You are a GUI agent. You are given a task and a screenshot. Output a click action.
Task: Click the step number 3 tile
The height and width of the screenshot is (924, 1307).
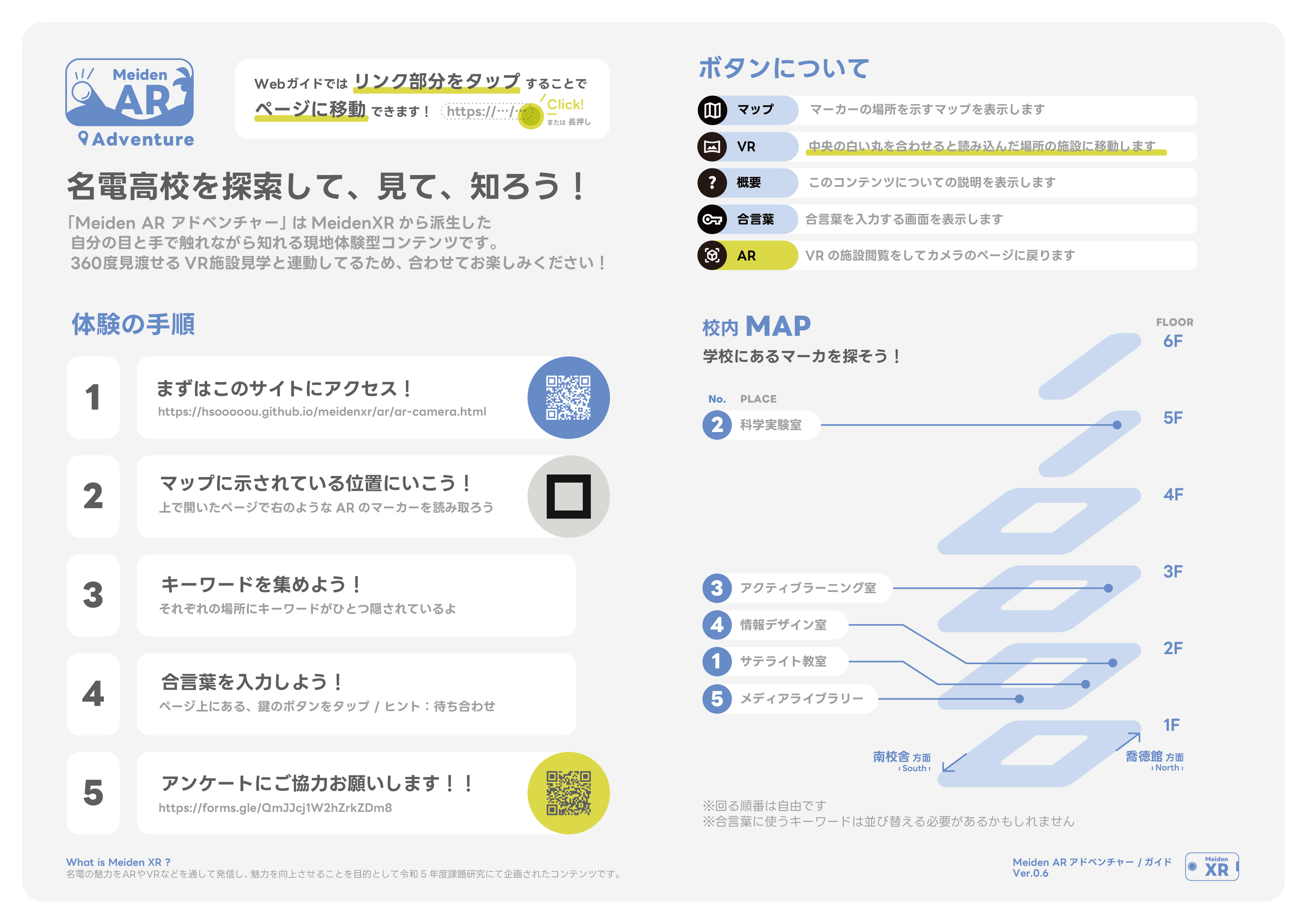click(x=93, y=595)
